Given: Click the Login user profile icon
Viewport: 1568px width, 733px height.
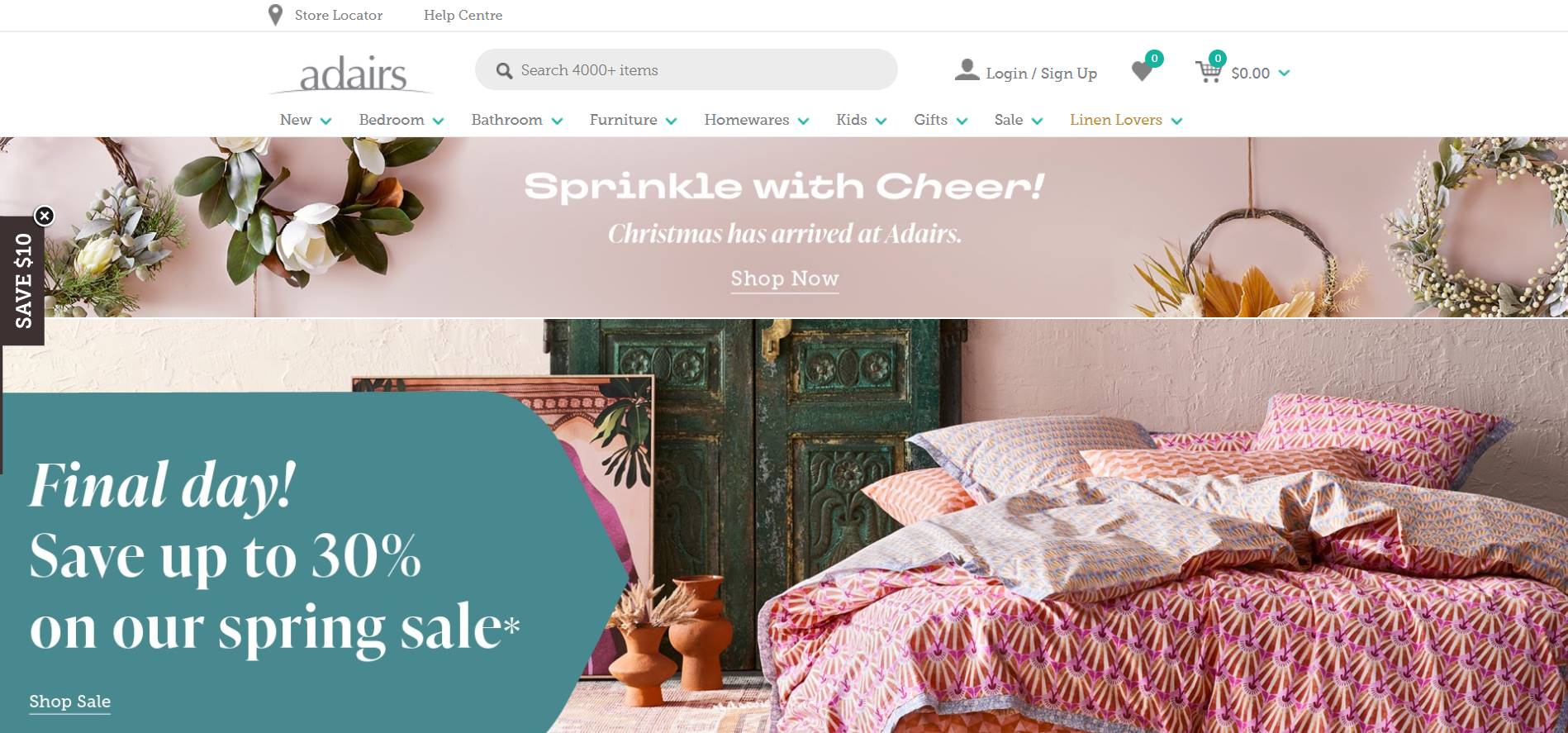Looking at the screenshot, I should 967,70.
